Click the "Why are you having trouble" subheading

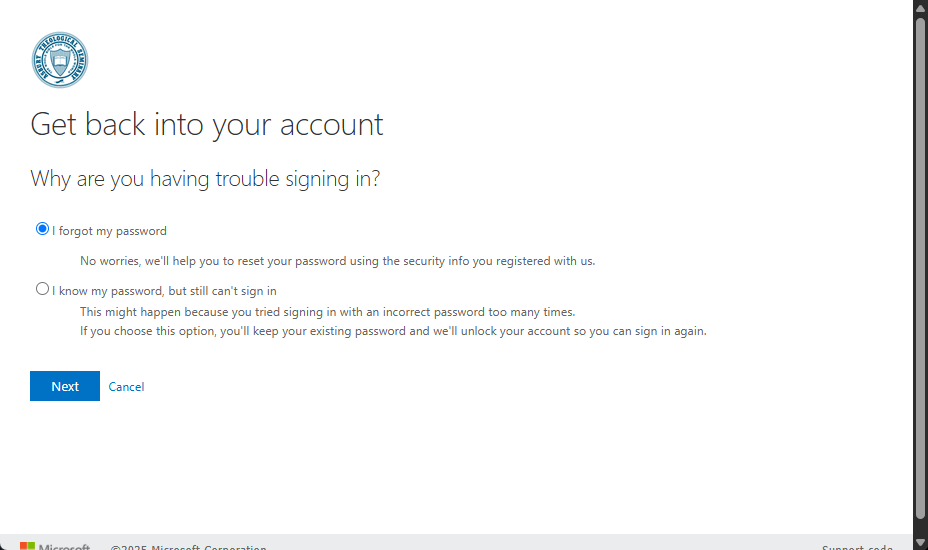pyautogui.click(x=205, y=180)
